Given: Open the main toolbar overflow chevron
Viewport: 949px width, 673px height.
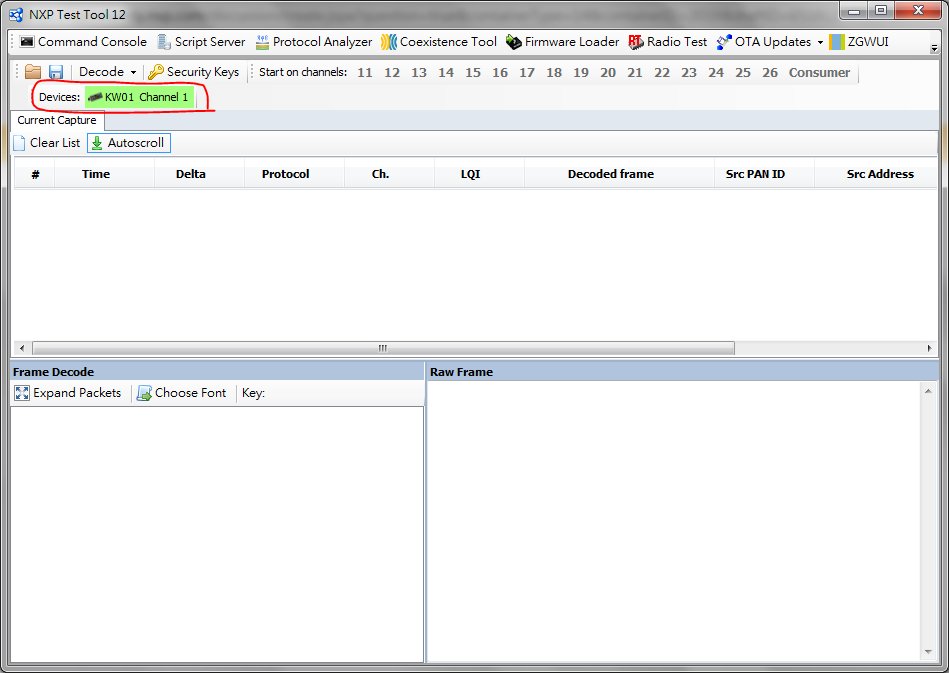Looking at the screenshot, I should [x=934, y=48].
